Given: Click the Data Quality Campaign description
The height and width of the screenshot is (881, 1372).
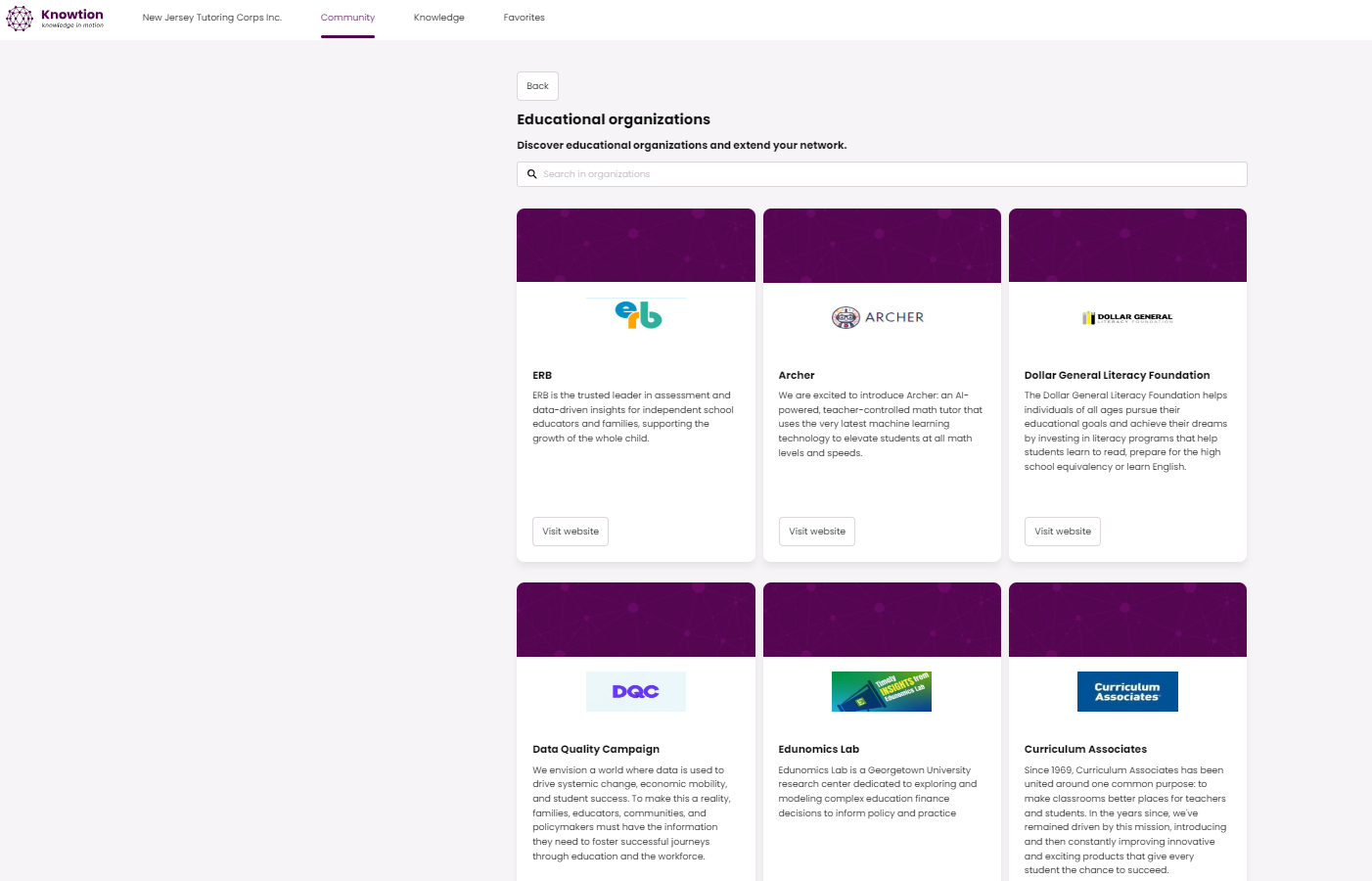Looking at the screenshot, I should [x=632, y=813].
